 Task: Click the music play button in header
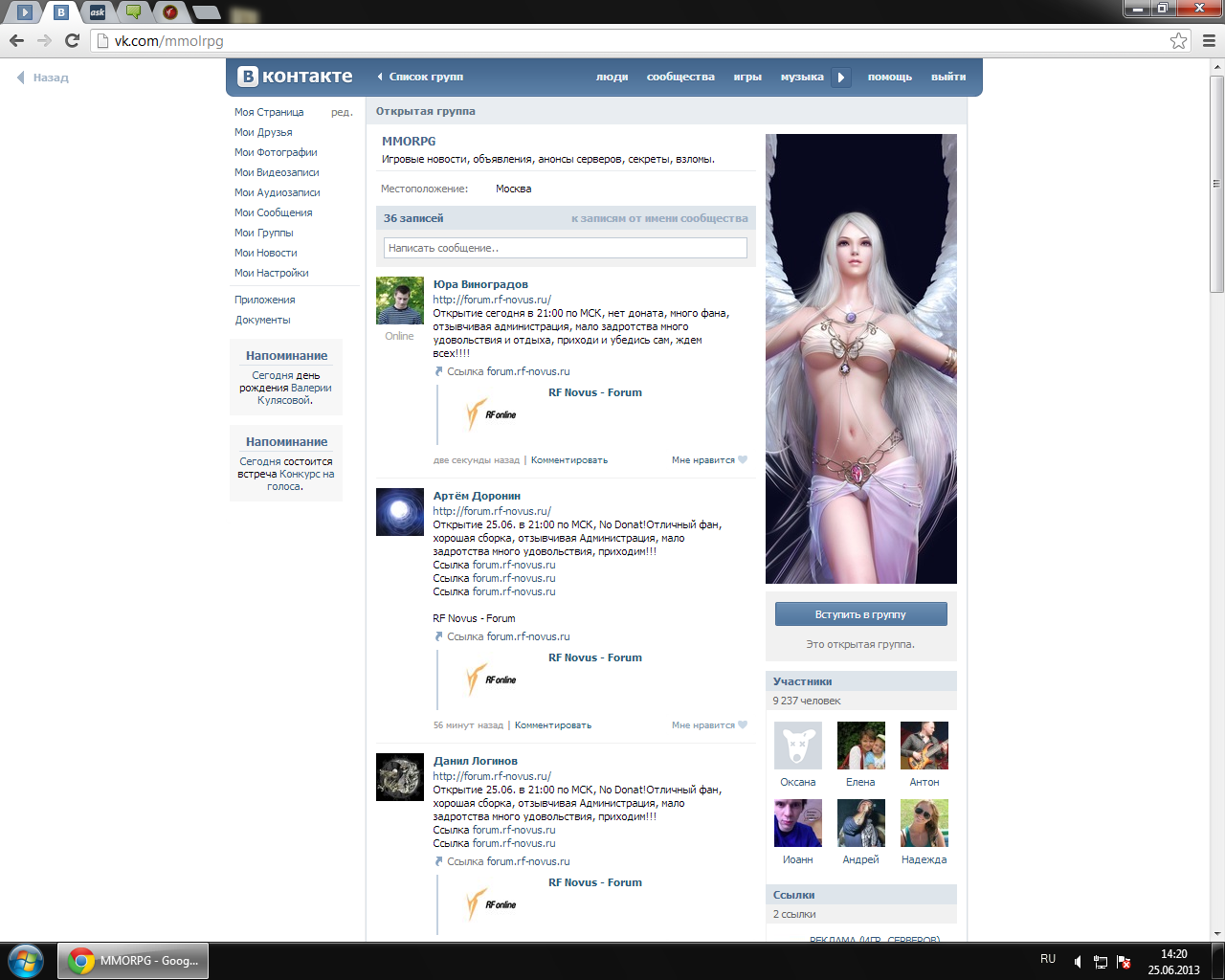[x=840, y=78]
